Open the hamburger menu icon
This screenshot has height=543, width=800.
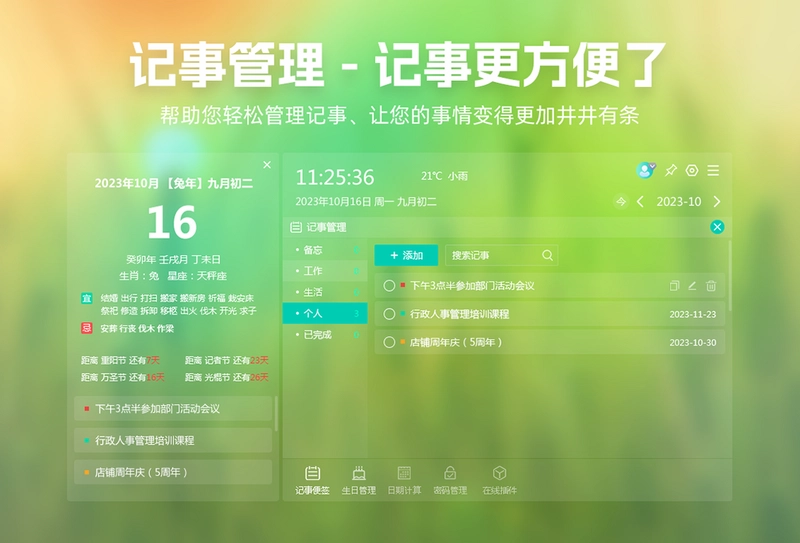pos(713,170)
